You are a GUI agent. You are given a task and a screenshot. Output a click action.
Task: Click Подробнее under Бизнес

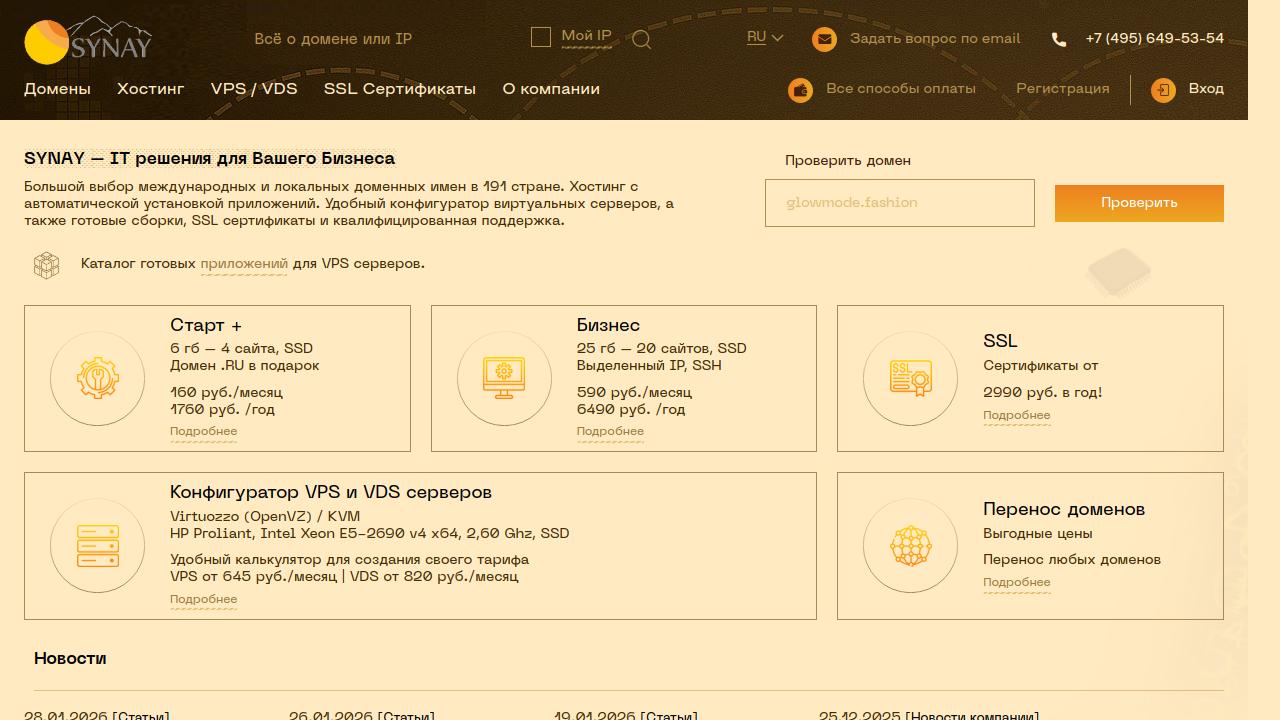[610, 432]
